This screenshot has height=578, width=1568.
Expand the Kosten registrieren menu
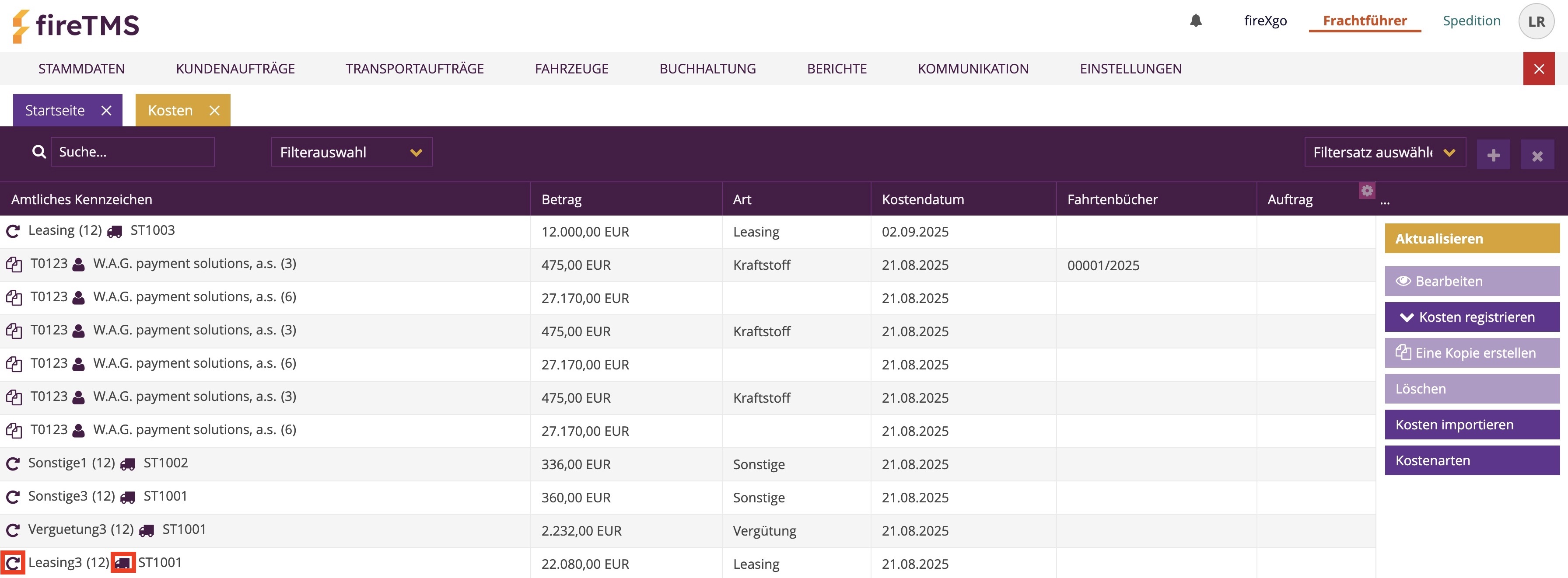click(x=1471, y=317)
